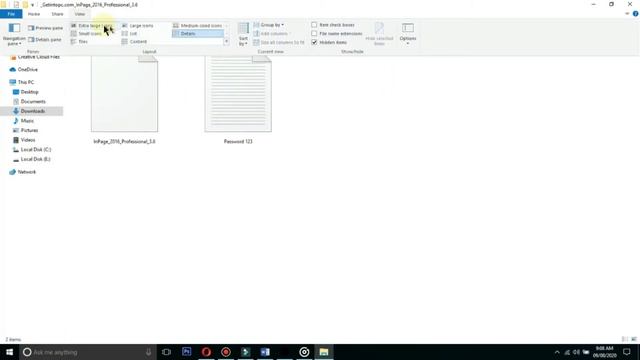Select Local Disk (C:) in sidebar
This screenshot has width=640, height=360.
point(32,150)
